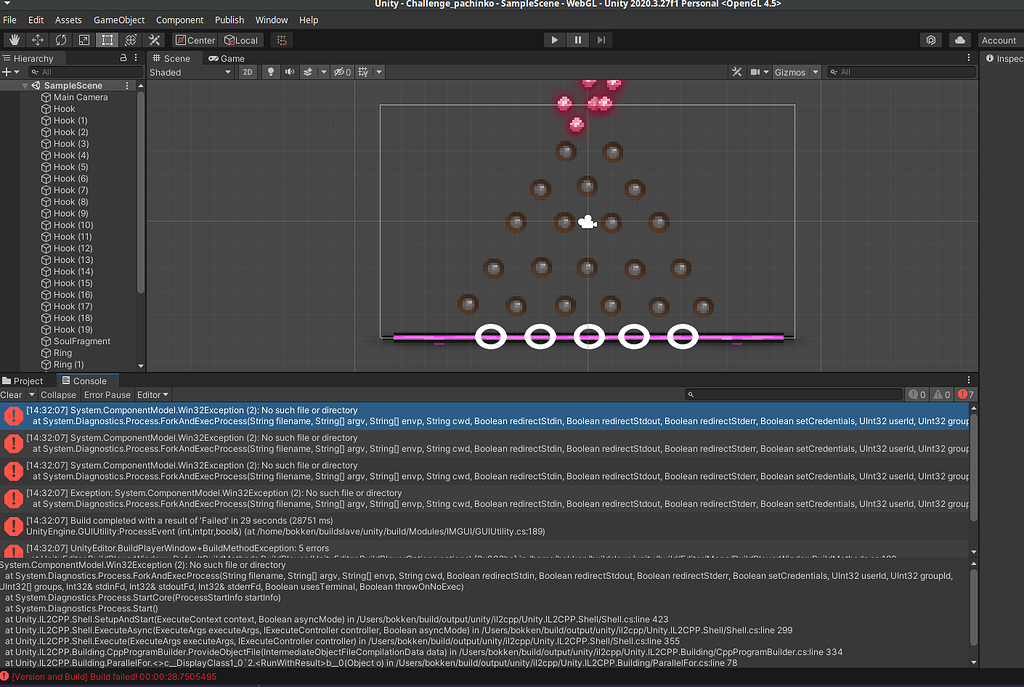Open the Shaded draw mode dropdown
The width and height of the screenshot is (1024, 687).
tap(190, 71)
